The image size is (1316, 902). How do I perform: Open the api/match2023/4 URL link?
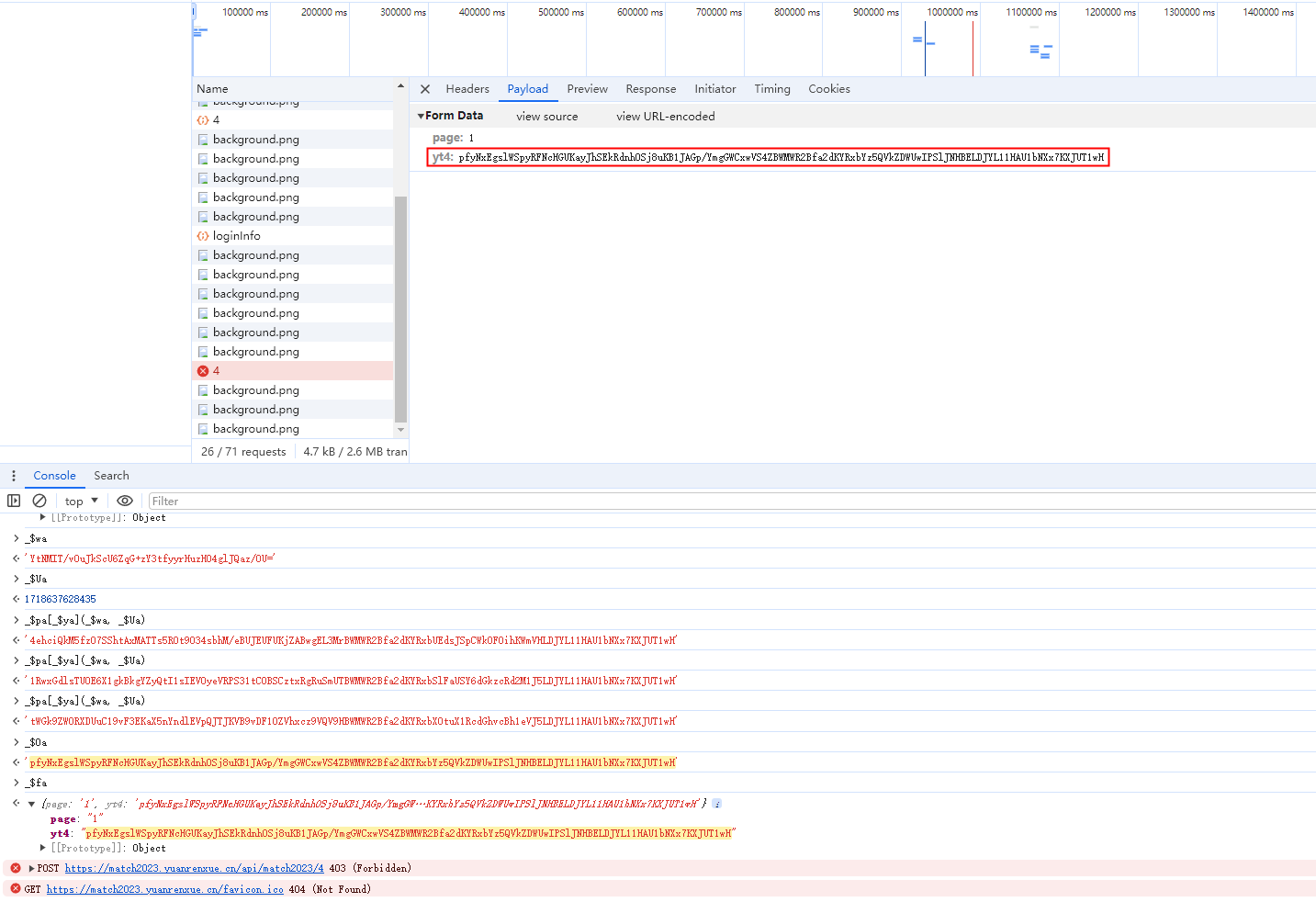(x=194, y=868)
